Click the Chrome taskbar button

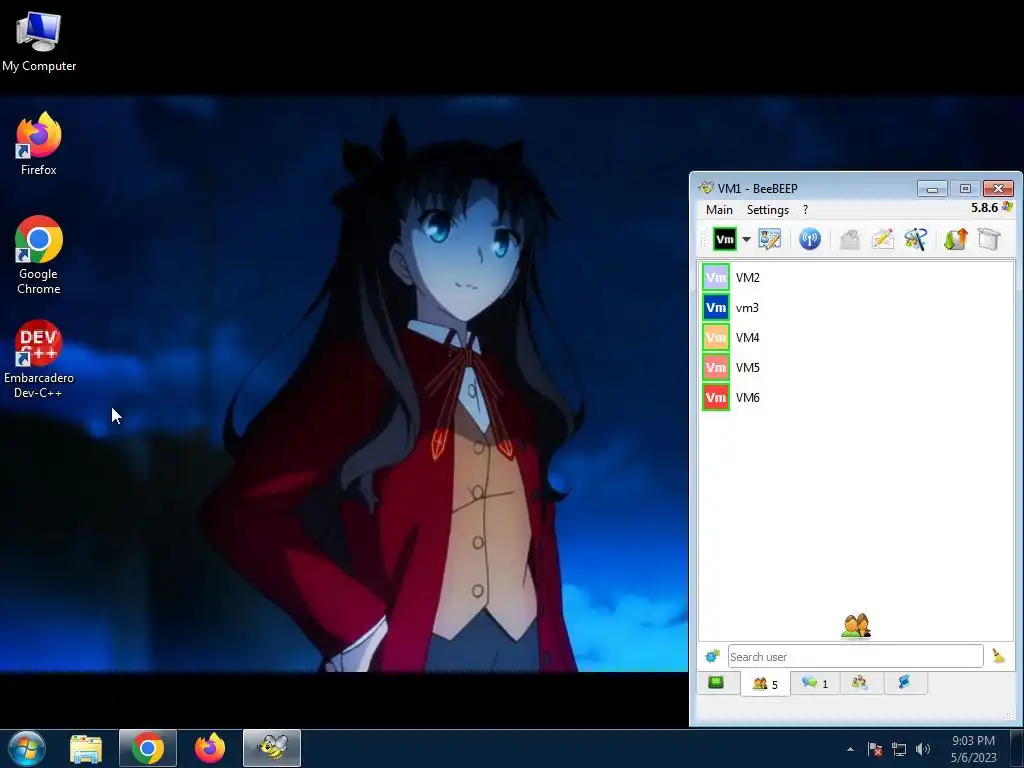click(148, 748)
